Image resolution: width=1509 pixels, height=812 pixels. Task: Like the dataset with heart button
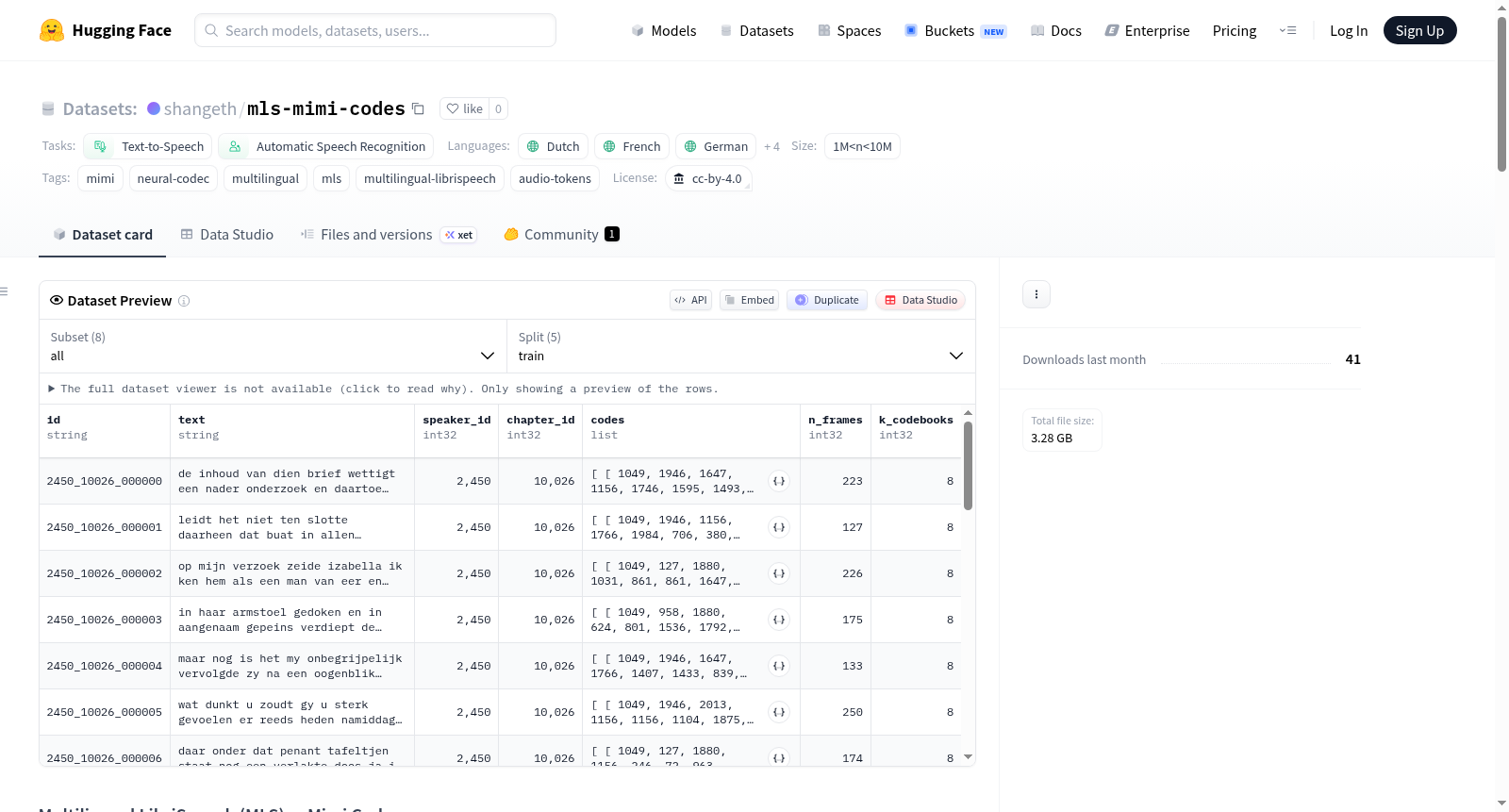[x=464, y=108]
